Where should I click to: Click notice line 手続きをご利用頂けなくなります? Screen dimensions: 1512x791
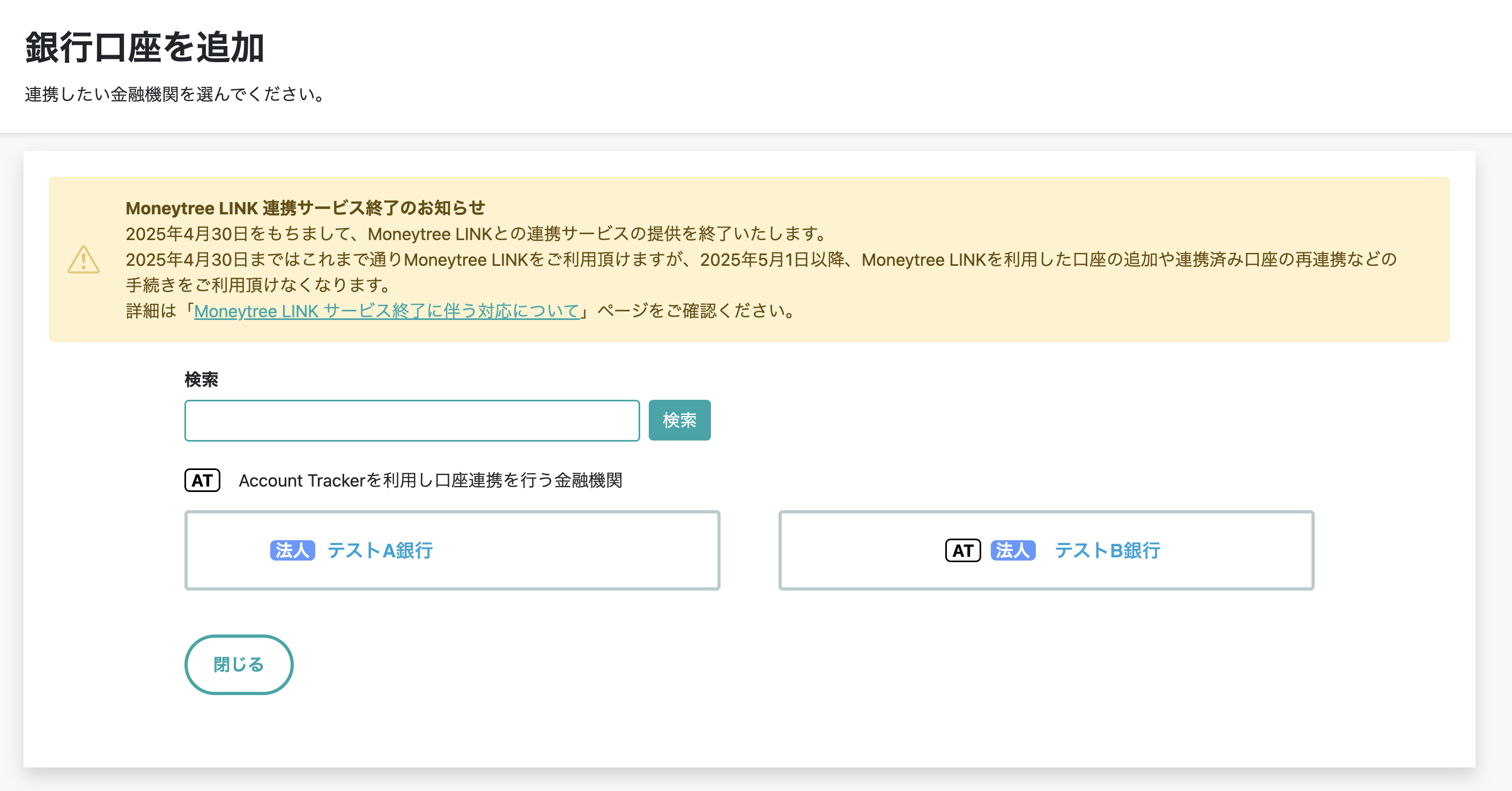coord(259,285)
